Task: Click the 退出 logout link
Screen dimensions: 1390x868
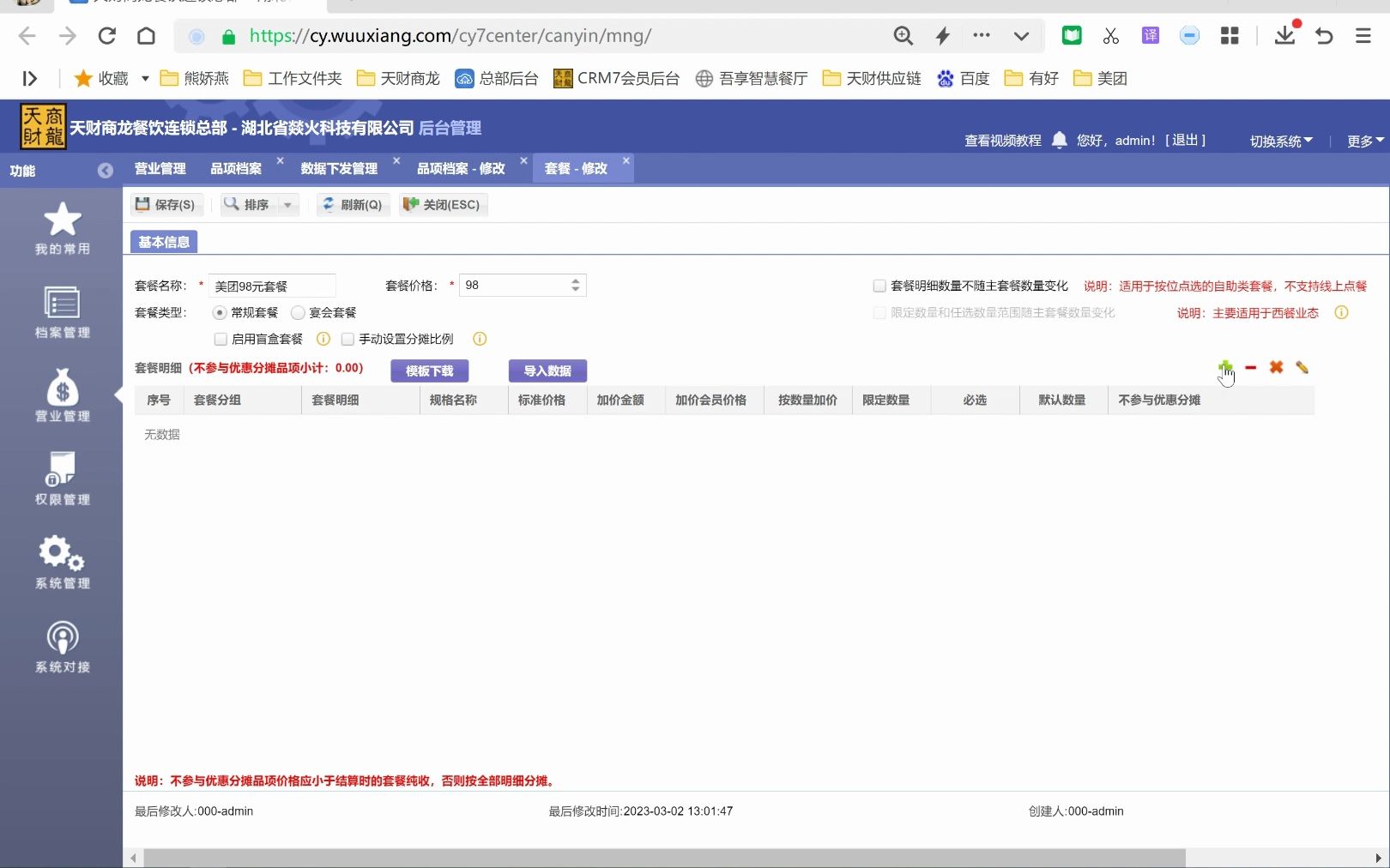Action: [1185, 140]
